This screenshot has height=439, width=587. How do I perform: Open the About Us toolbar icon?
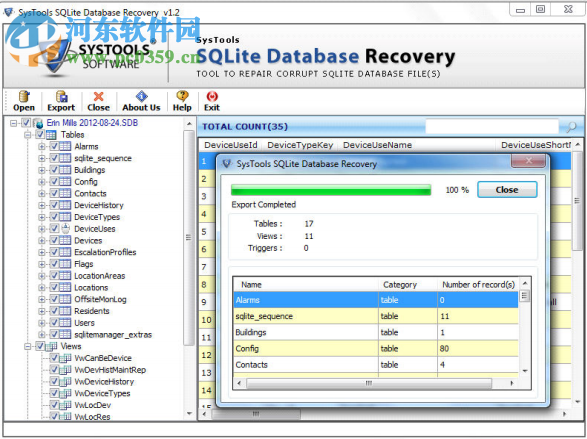[x=141, y=97]
